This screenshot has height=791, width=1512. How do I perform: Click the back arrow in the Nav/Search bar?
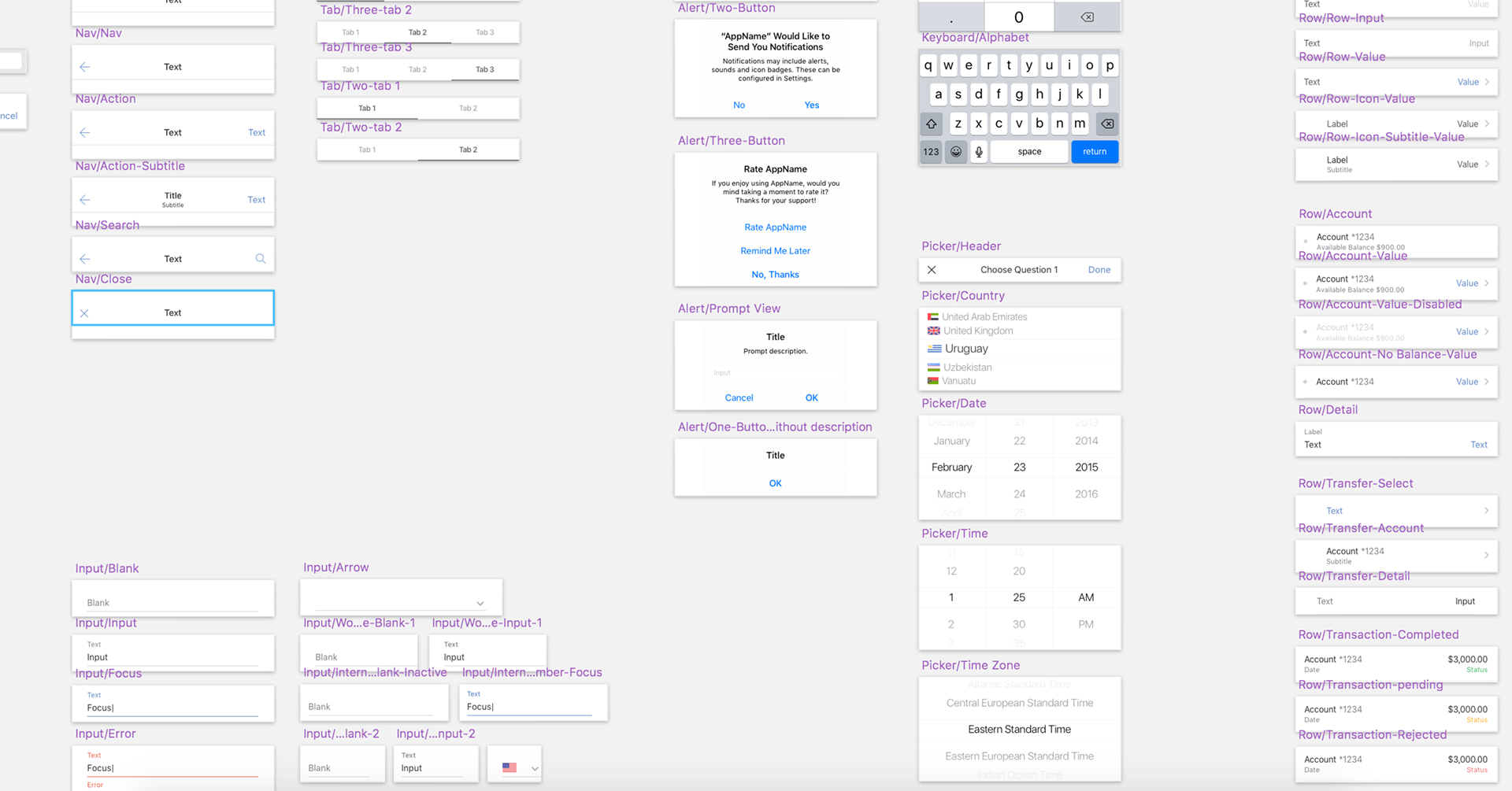85,259
